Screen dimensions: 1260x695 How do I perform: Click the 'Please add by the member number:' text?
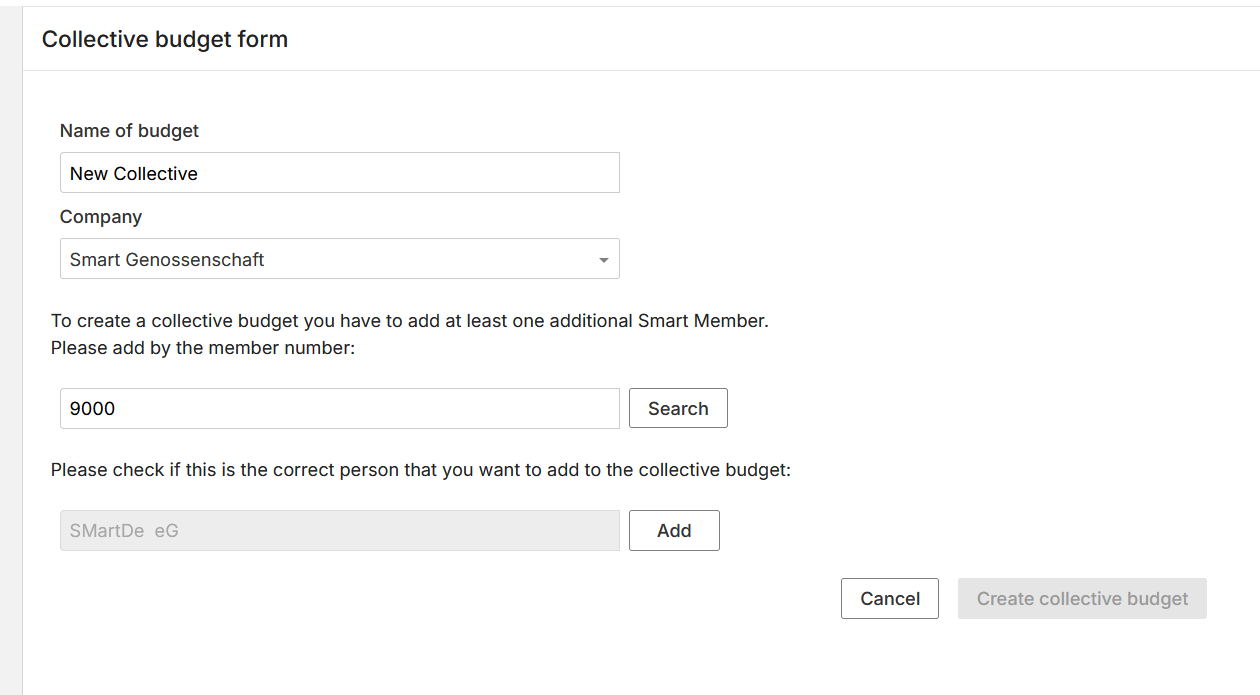(203, 349)
